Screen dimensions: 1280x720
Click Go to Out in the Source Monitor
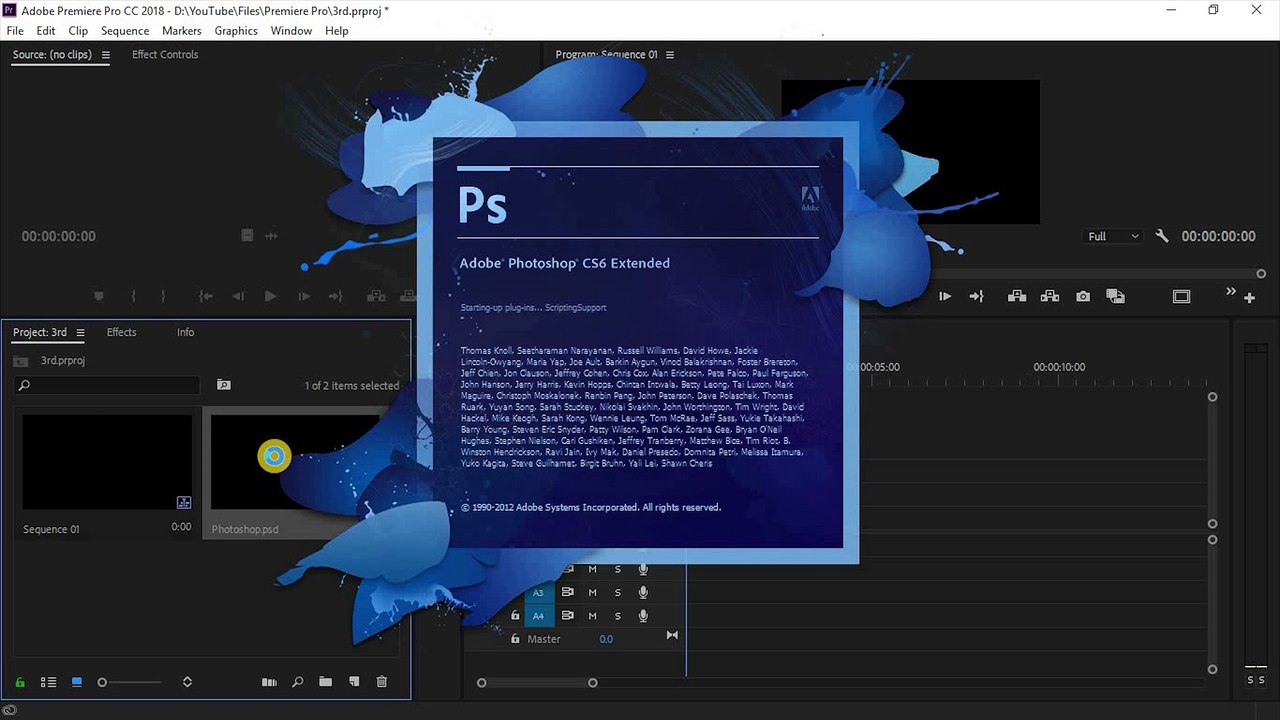click(336, 296)
